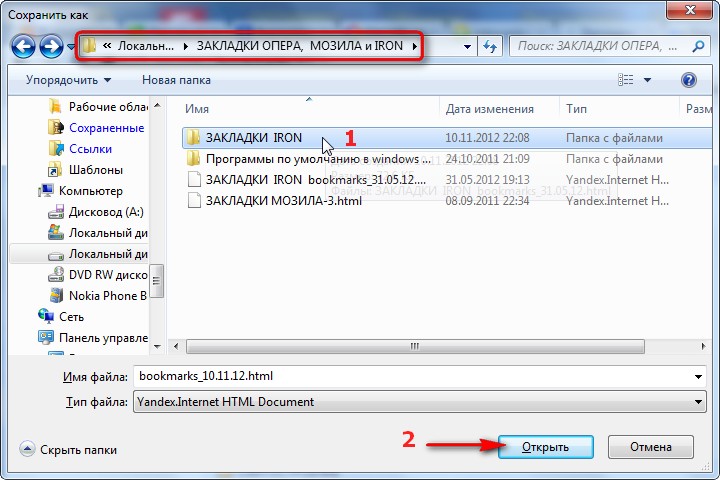Viewport: 720px width, 480px height.
Task: Sort by the «Имя» column header
Action: pos(197,109)
